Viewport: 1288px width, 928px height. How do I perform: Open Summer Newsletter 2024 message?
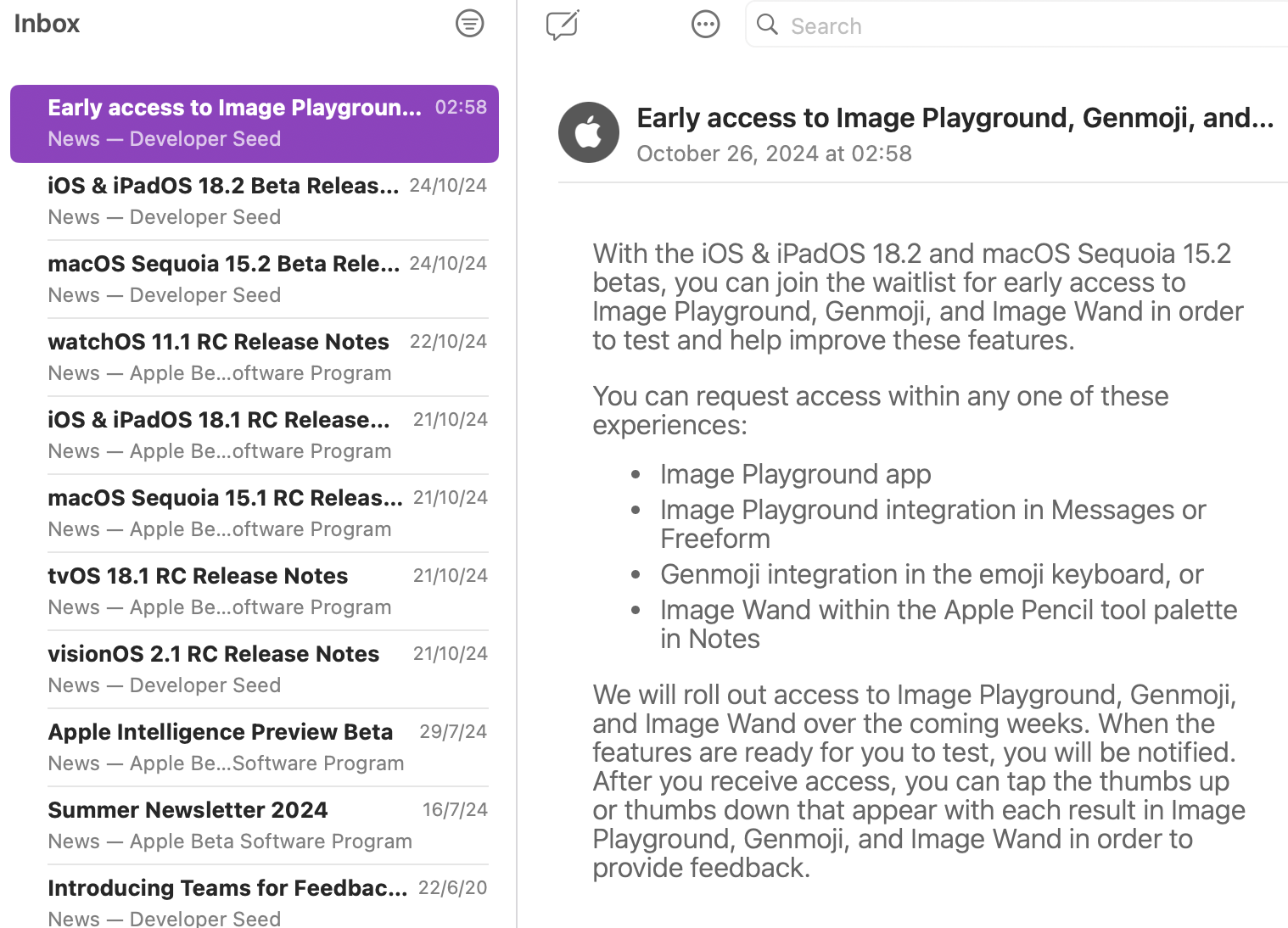[255, 825]
